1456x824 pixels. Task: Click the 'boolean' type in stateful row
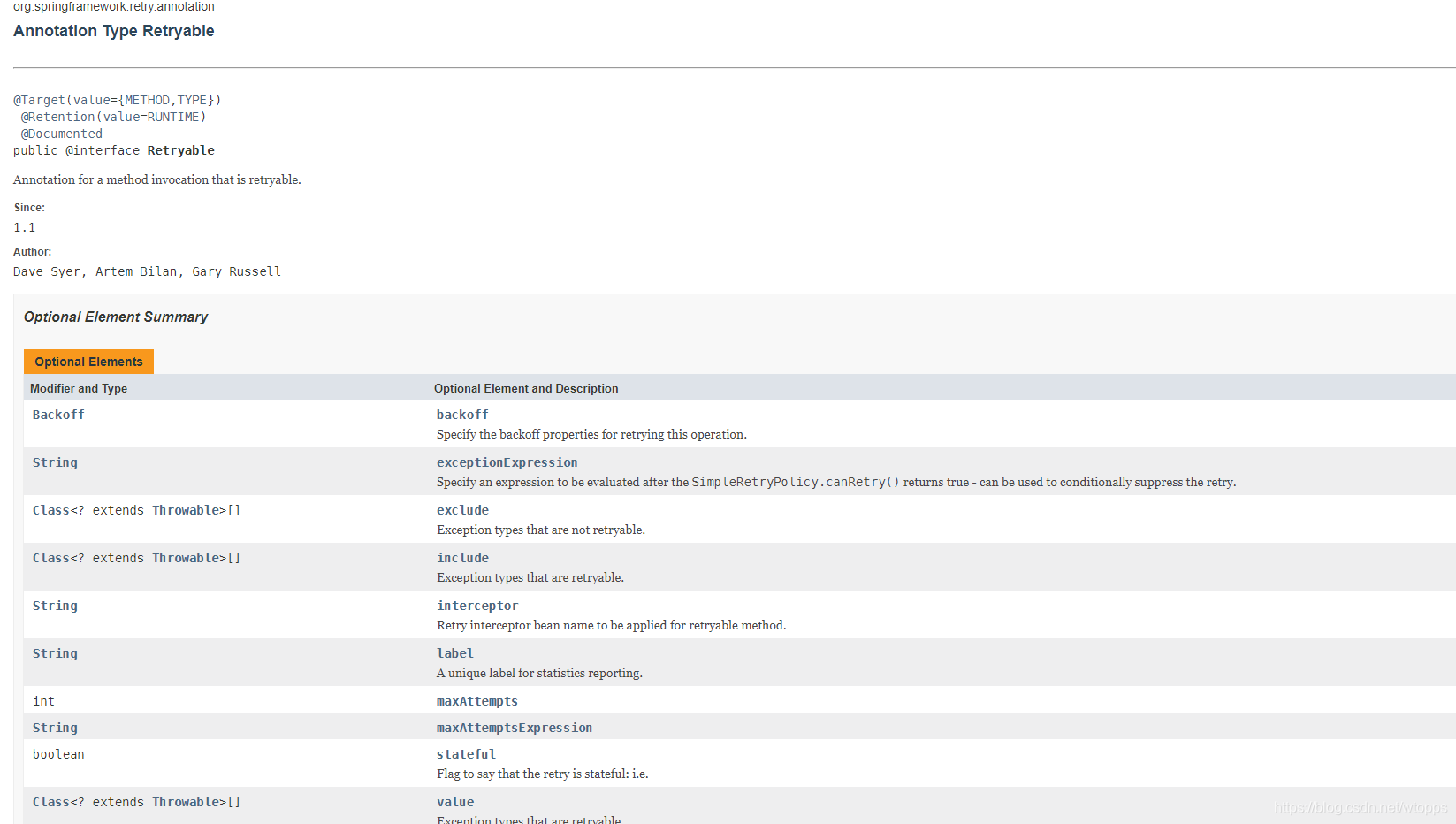pos(58,754)
